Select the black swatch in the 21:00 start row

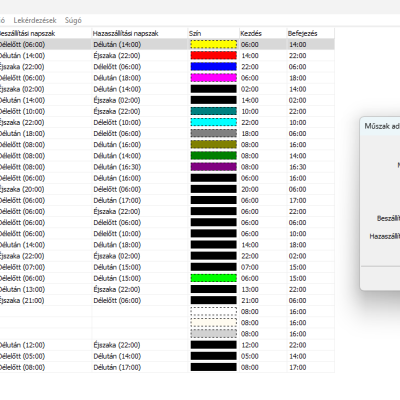[x=214, y=300]
